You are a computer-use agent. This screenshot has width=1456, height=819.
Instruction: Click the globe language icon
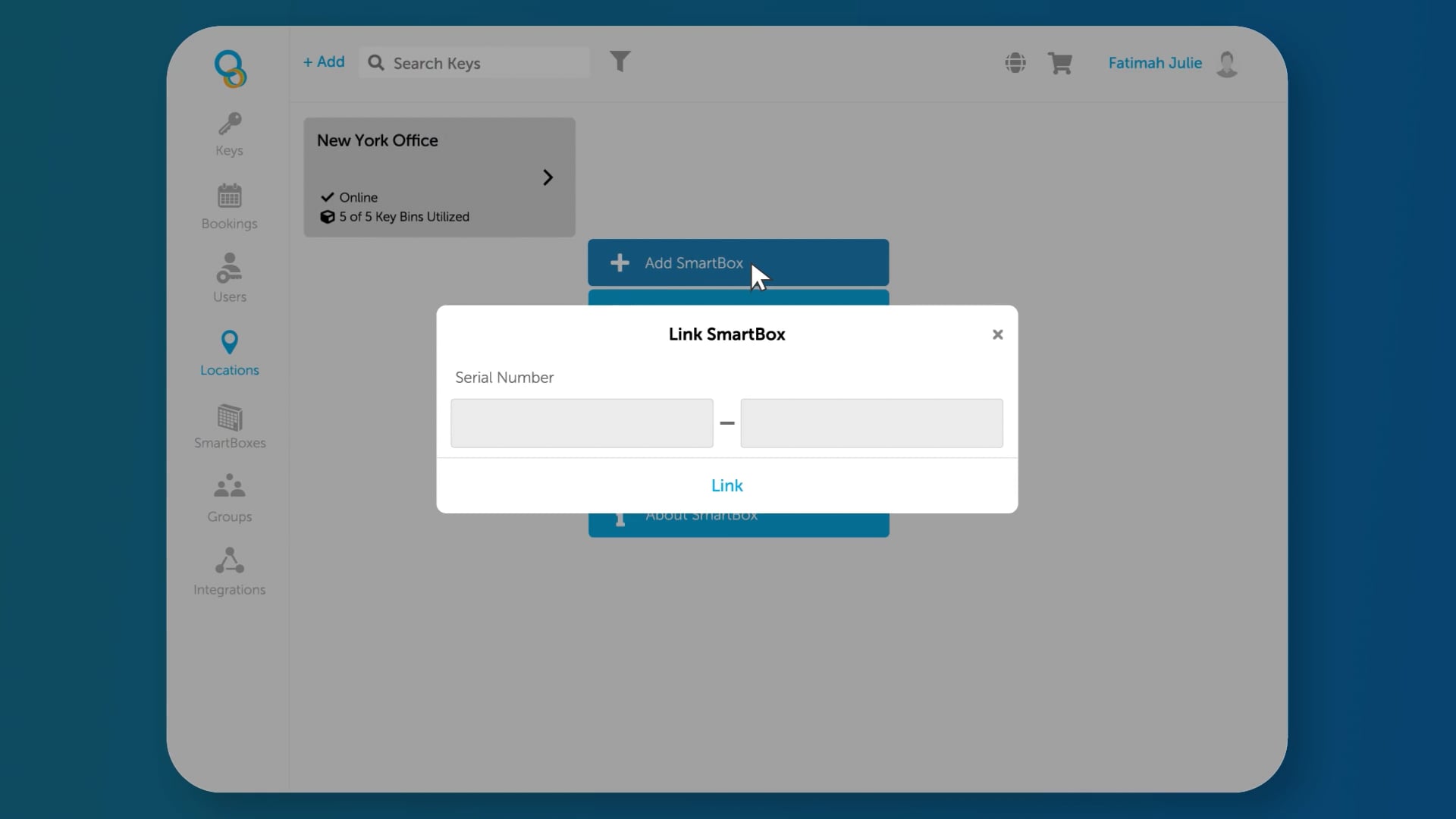point(1015,63)
